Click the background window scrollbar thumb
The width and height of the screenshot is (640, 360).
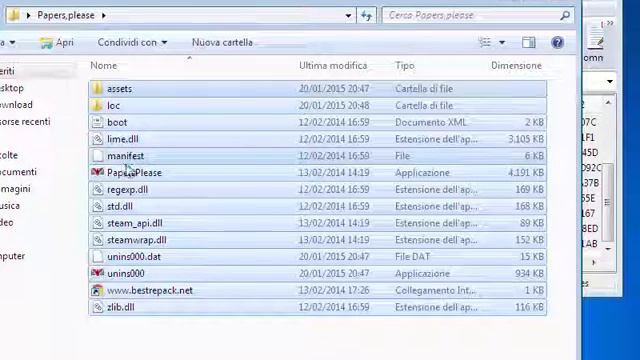pyautogui.click(x=607, y=202)
